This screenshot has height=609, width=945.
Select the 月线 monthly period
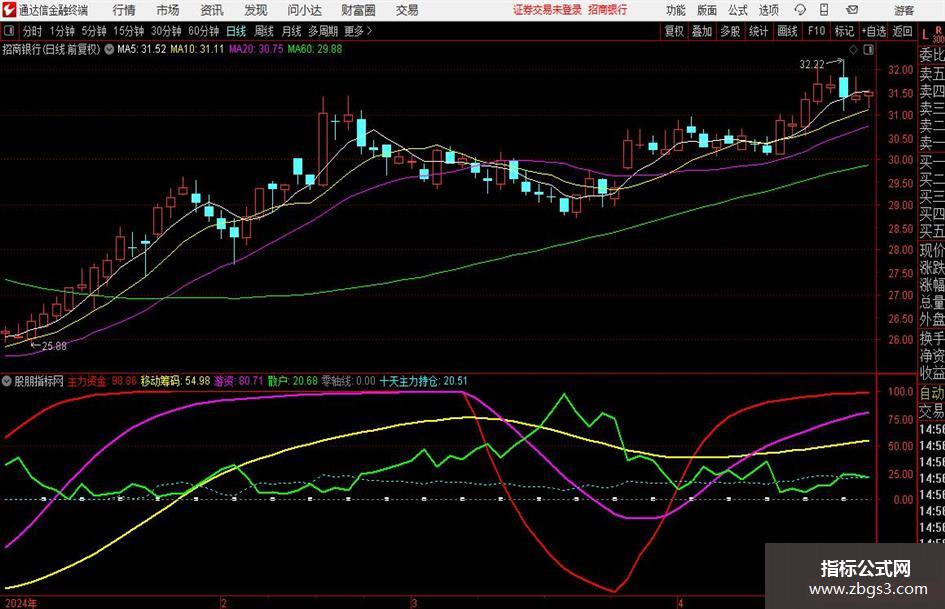(291, 31)
